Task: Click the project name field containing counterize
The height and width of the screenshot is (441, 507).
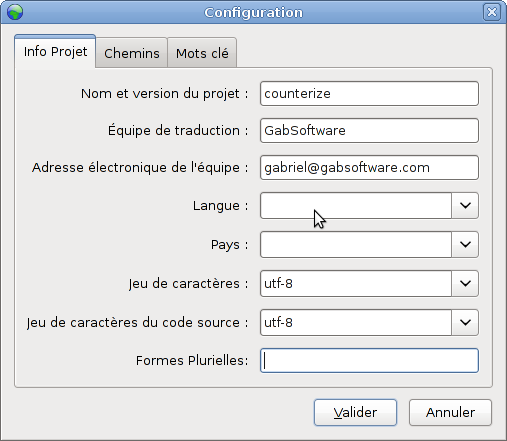Action: [x=369, y=94]
